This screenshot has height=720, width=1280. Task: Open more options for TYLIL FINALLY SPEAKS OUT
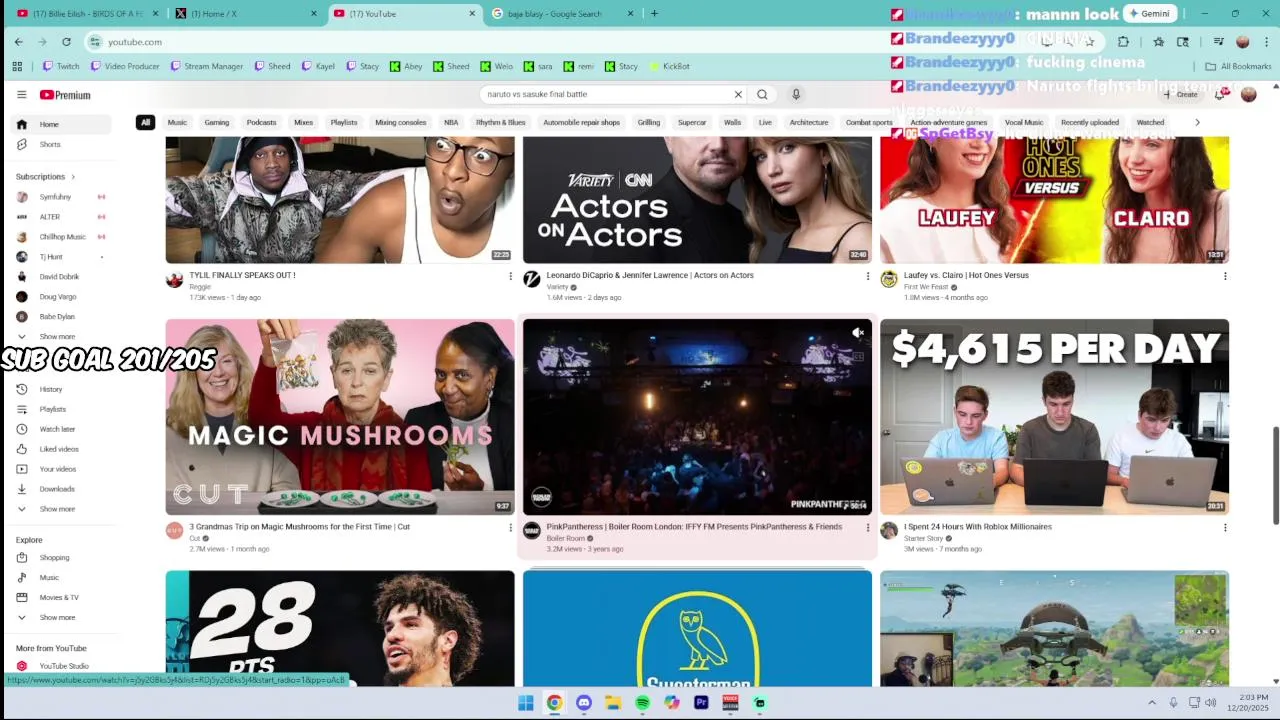pyautogui.click(x=510, y=276)
